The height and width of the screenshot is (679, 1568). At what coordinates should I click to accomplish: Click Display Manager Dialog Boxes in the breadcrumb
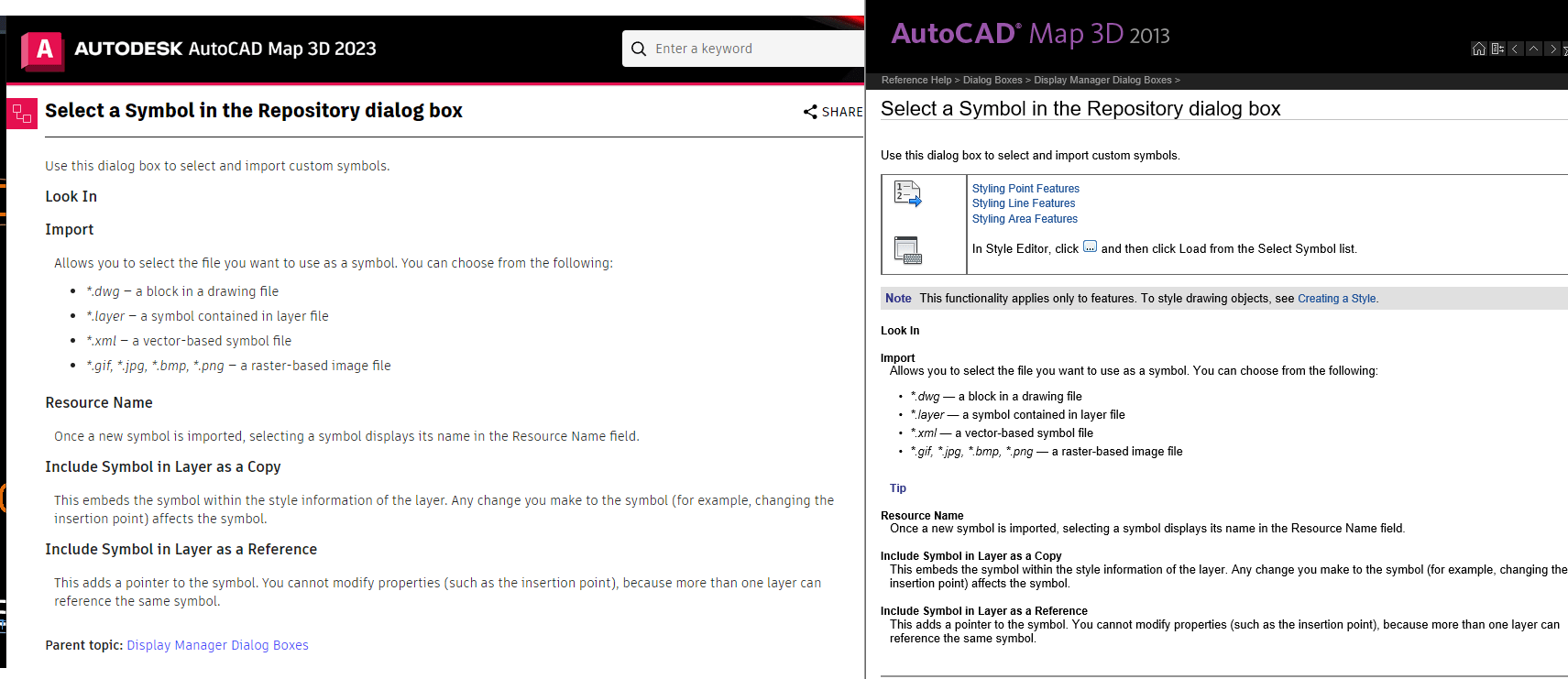(1102, 81)
